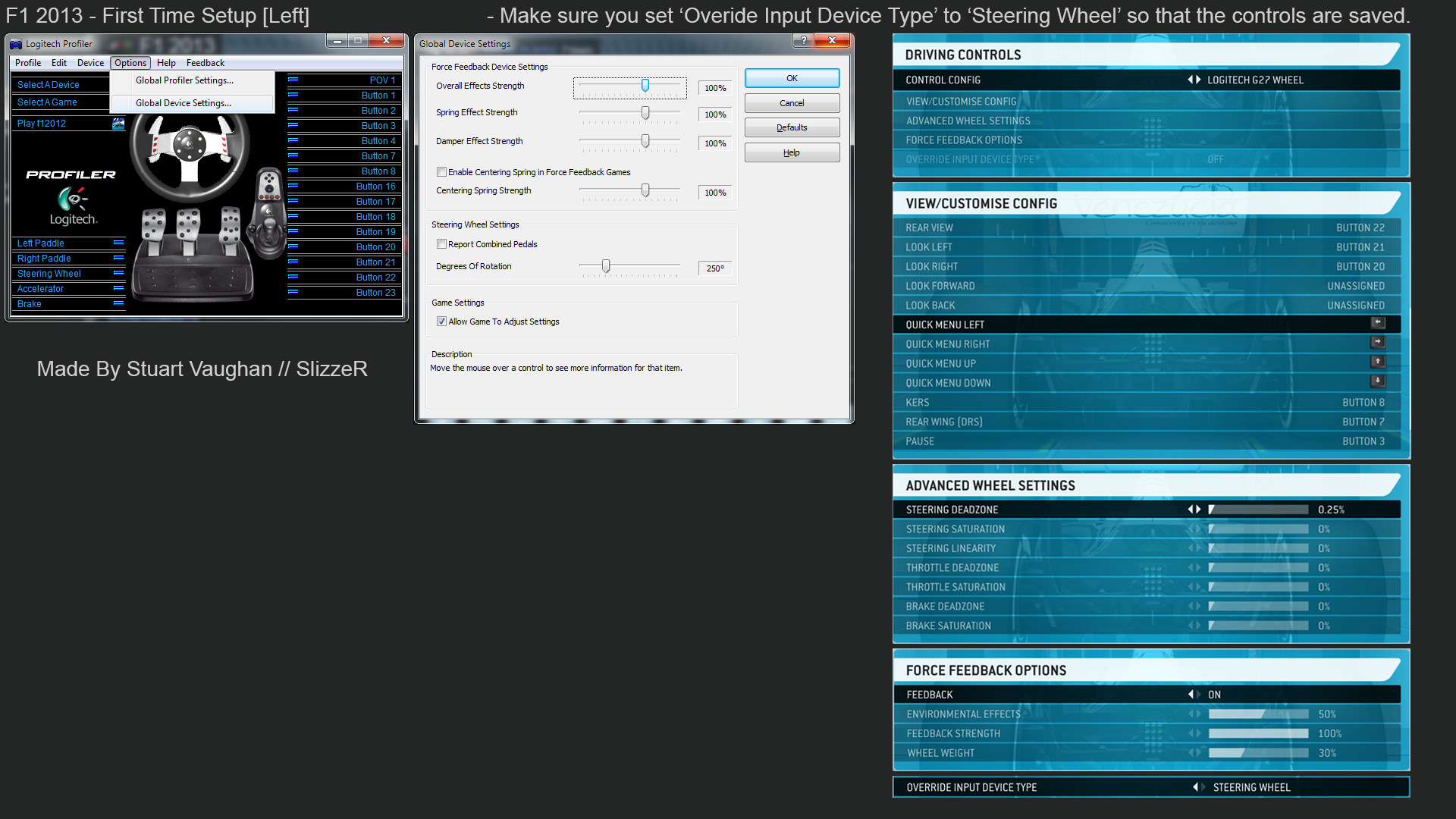This screenshot has height=819, width=1456.
Task: Click the blue bars icon beside Brake
Action: (118, 303)
